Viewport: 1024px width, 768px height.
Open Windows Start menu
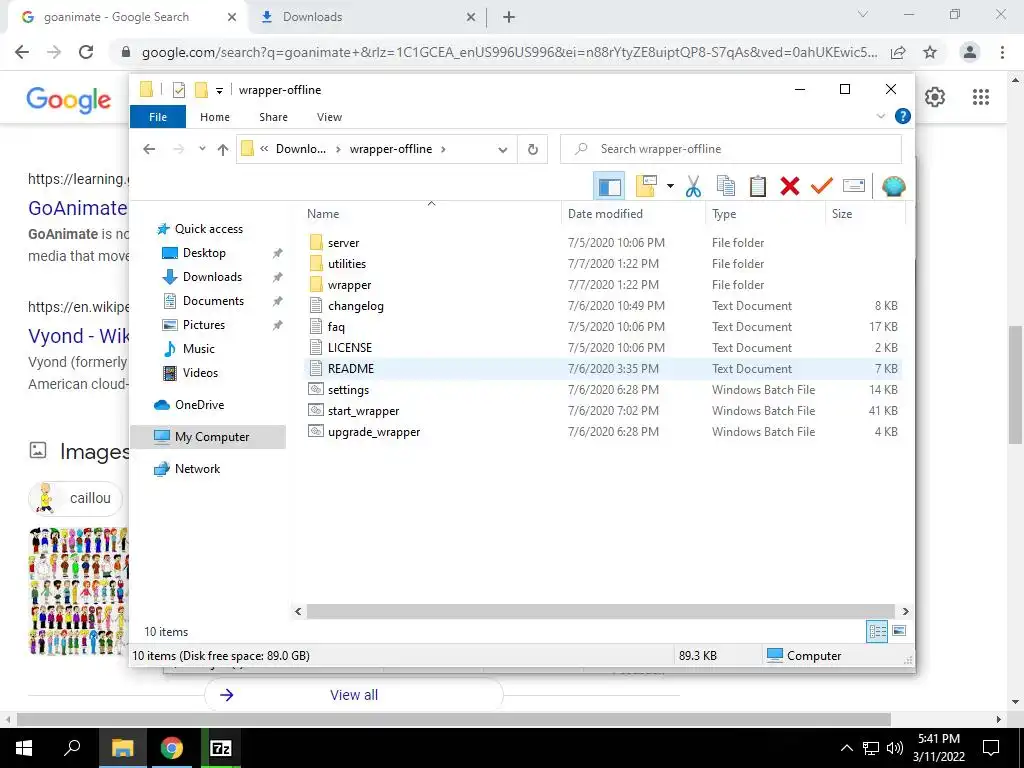(x=24, y=748)
